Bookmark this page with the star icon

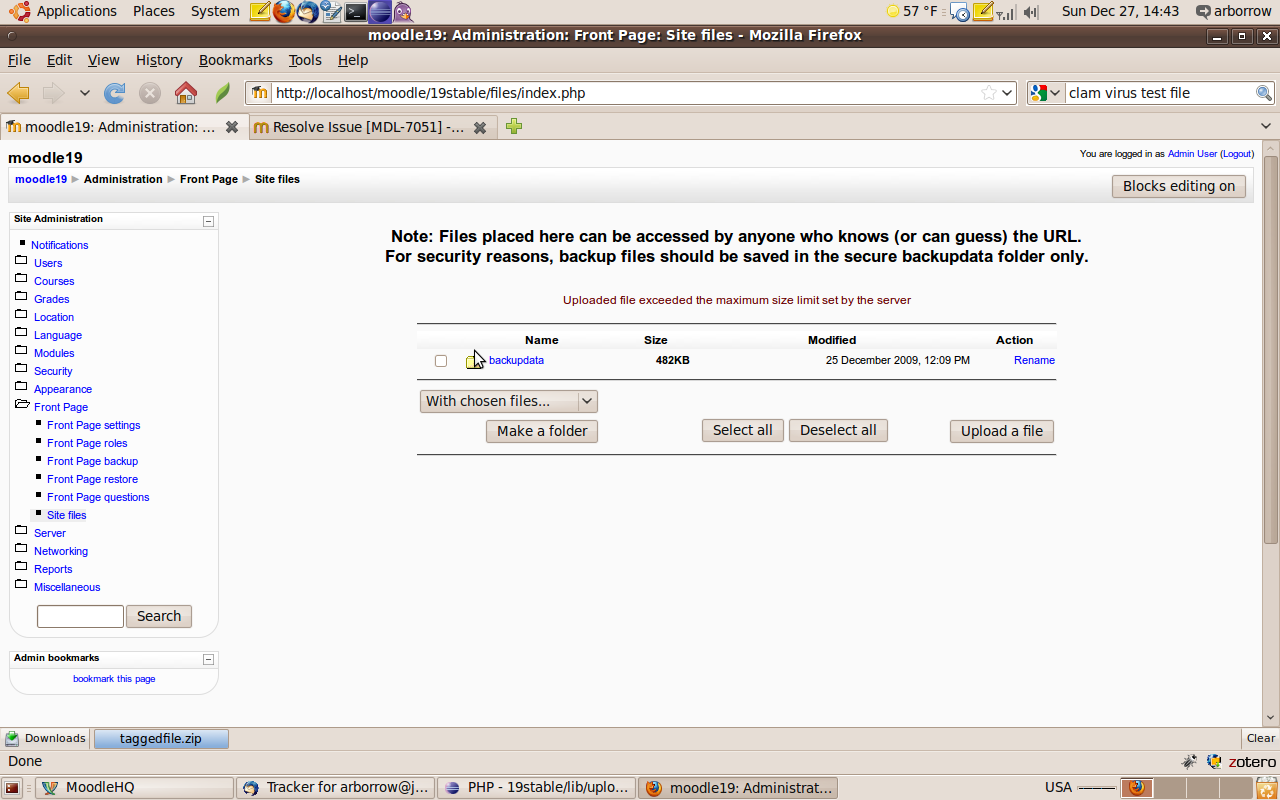click(989, 93)
